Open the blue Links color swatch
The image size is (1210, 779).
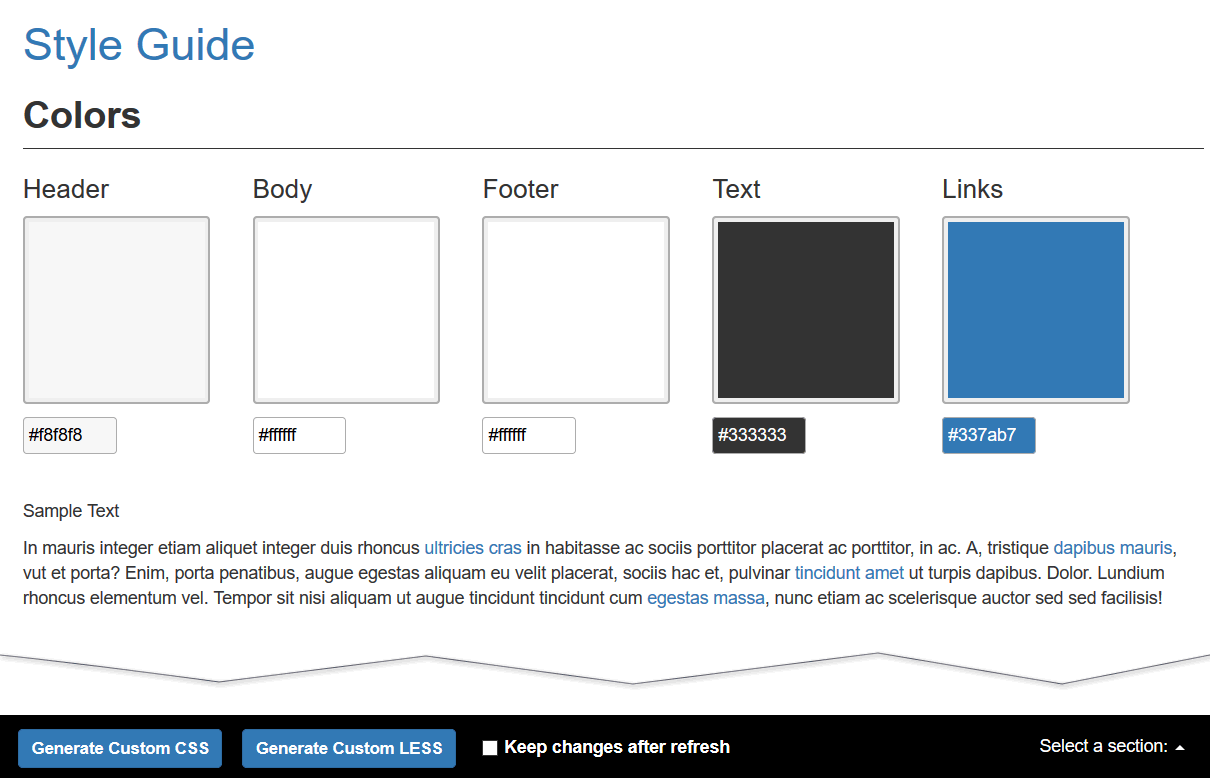coord(1036,310)
